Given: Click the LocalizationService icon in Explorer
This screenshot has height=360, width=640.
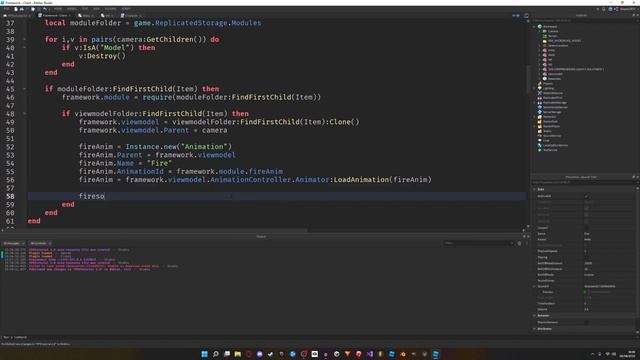Looking at the screenshot, I should click(x=540, y=145).
